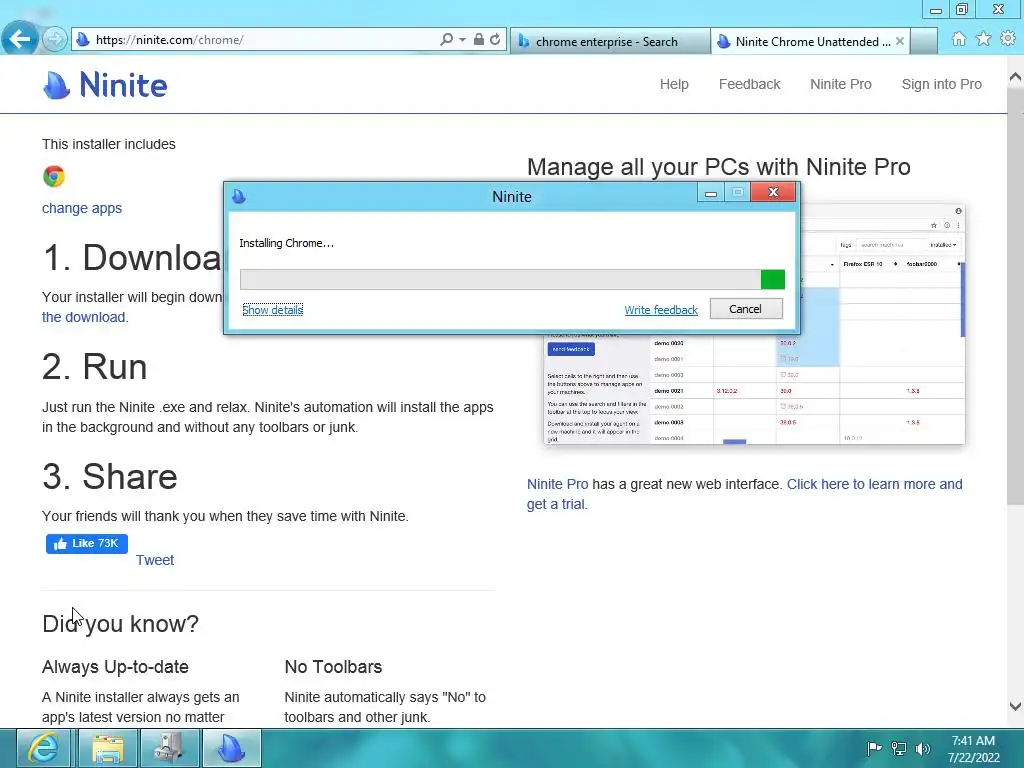Image resolution: width=1024 pixels, height=768 pixels.
Task: Open the Server Manager taskbar icon
Action: (x=168, y=748)
